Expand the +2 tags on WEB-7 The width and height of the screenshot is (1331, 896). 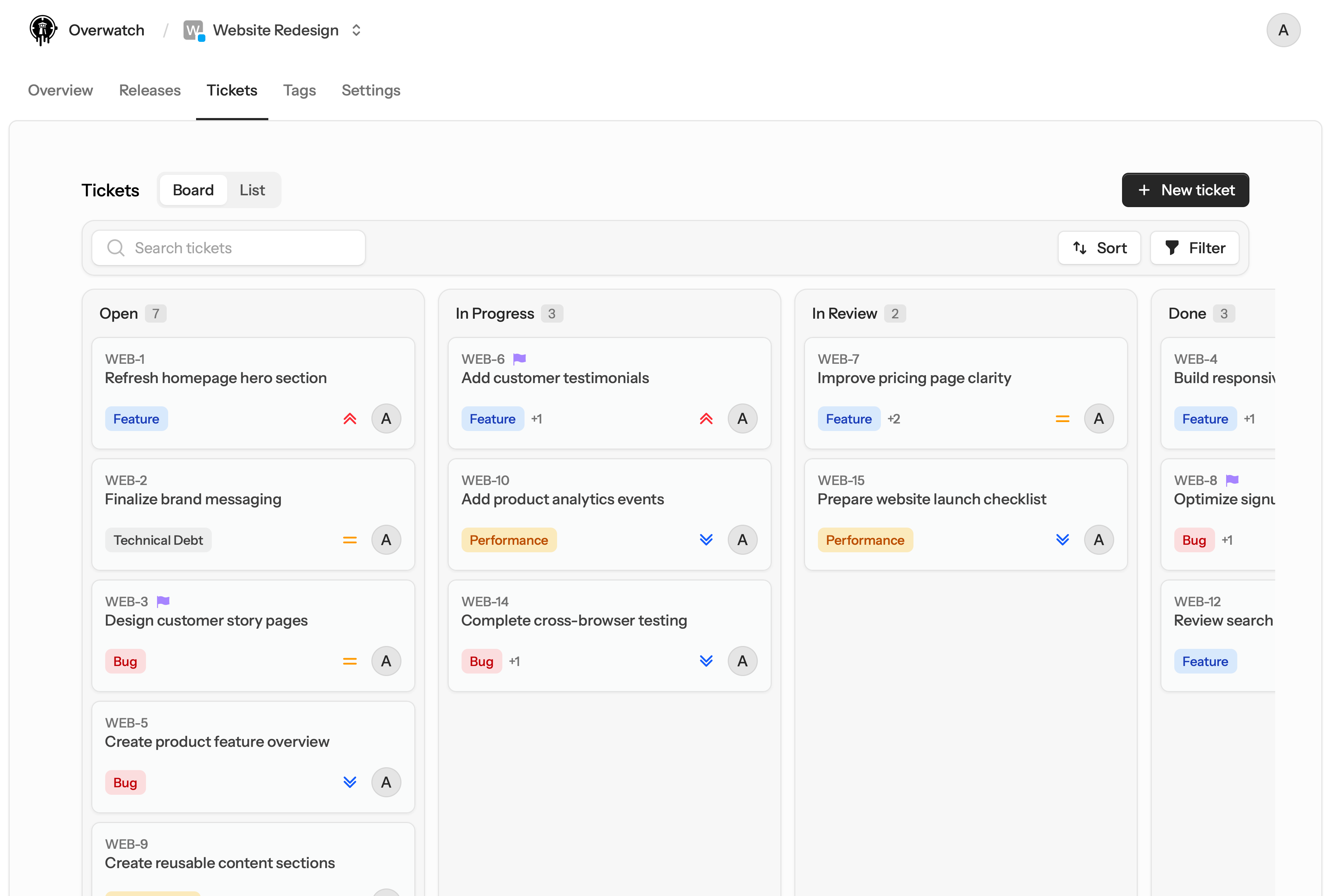click(894, 419)
